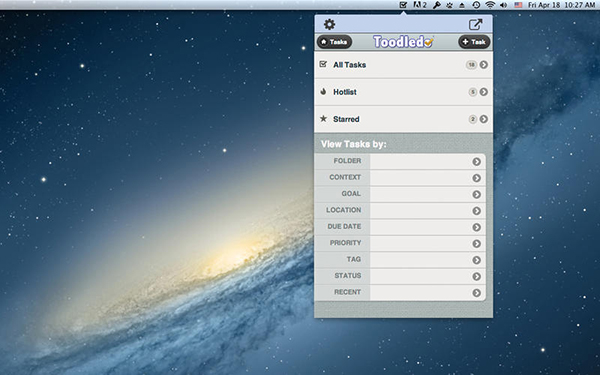The image size is (600, 375).
Task: View tasks by LOCATION
Action: tap(400, 211)
